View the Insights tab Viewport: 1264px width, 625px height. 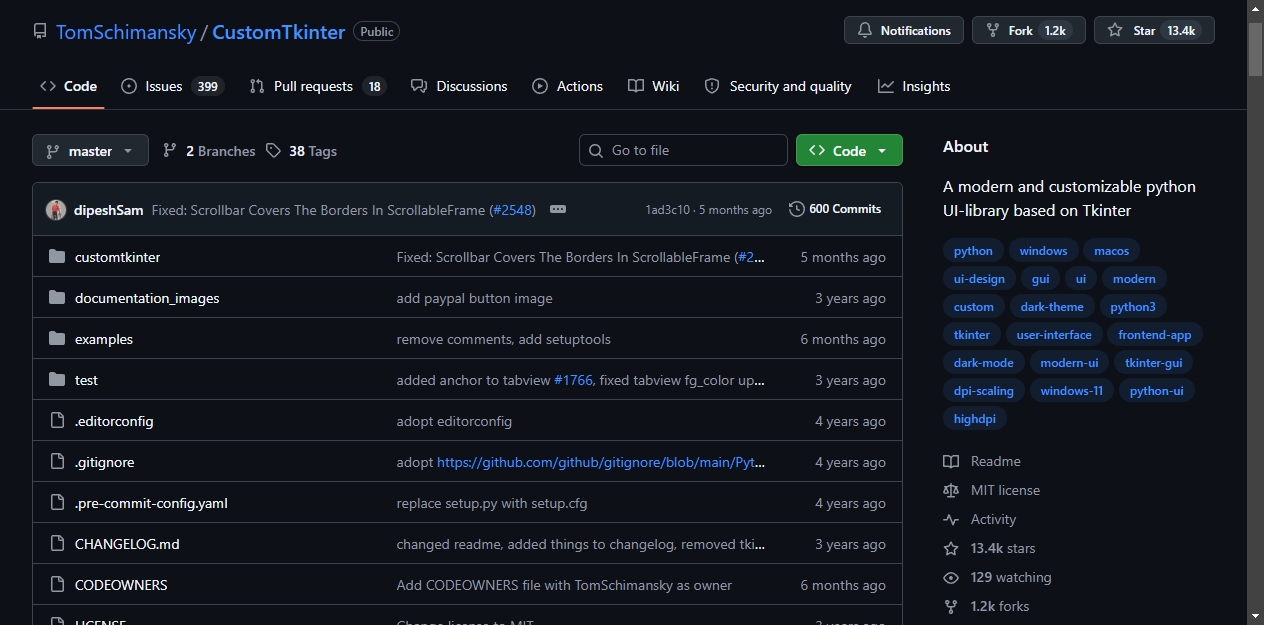point(914,86)
